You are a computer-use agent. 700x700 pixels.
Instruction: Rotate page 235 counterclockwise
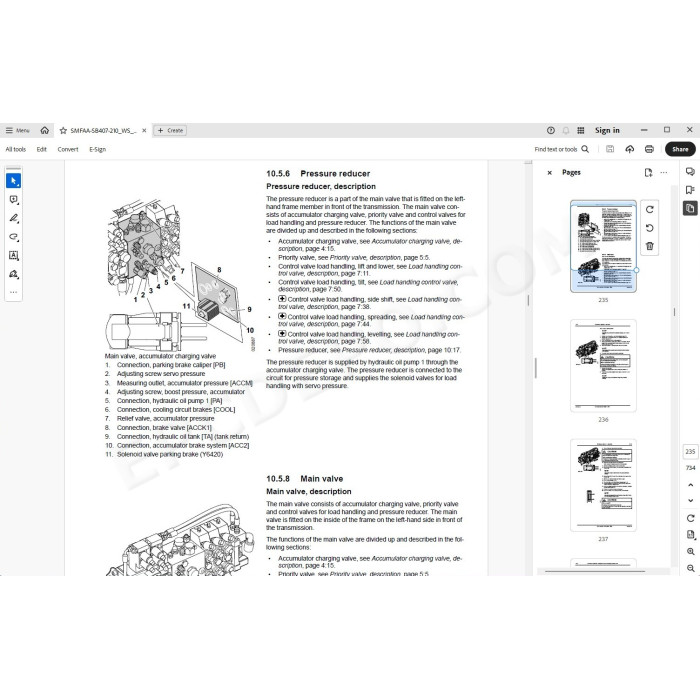coord(650,228)
